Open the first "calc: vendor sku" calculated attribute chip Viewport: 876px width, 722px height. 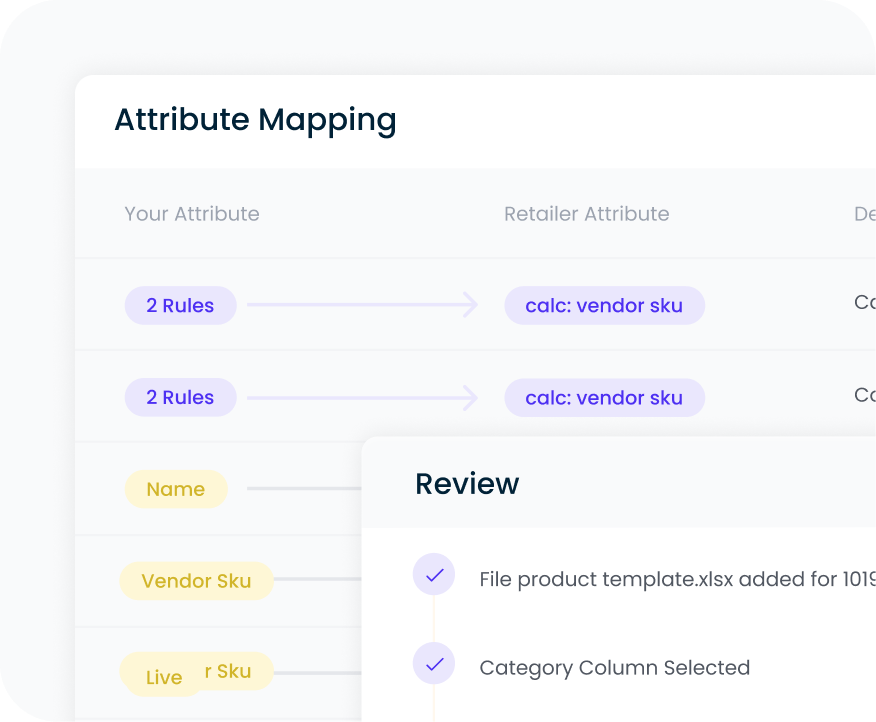(x=604, y=305)
